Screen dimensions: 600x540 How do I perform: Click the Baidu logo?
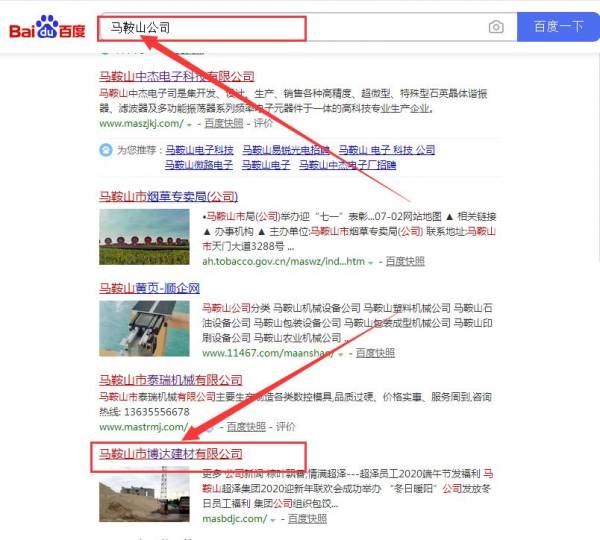47,28
